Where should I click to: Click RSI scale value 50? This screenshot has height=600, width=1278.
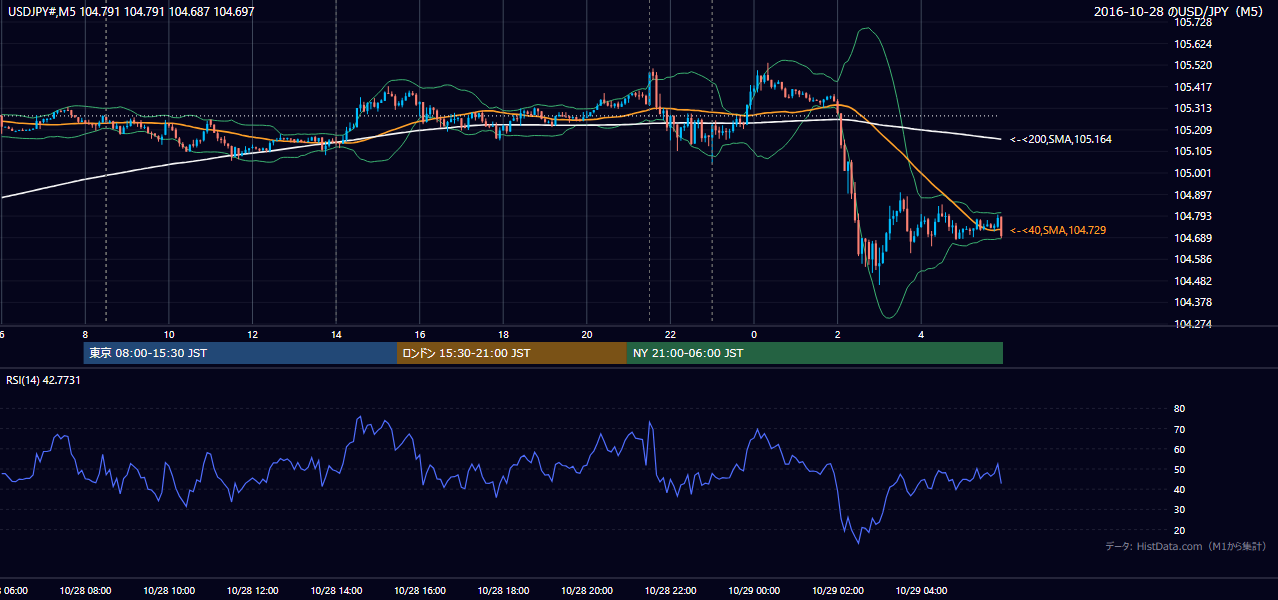[1179, 469]
